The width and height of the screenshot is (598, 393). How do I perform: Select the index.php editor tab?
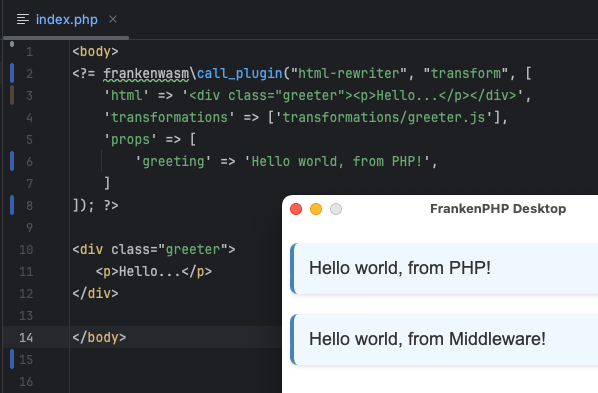66,19
